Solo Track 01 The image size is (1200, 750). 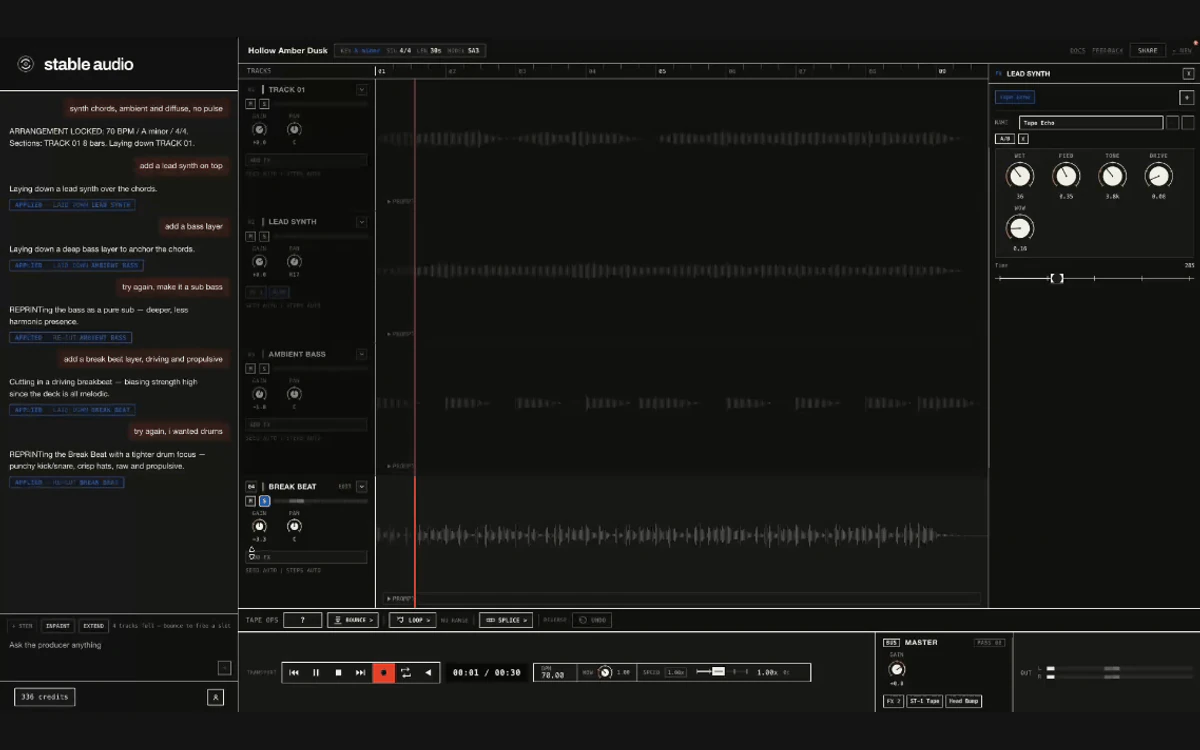pyautogui.click(x=264, y=104)
